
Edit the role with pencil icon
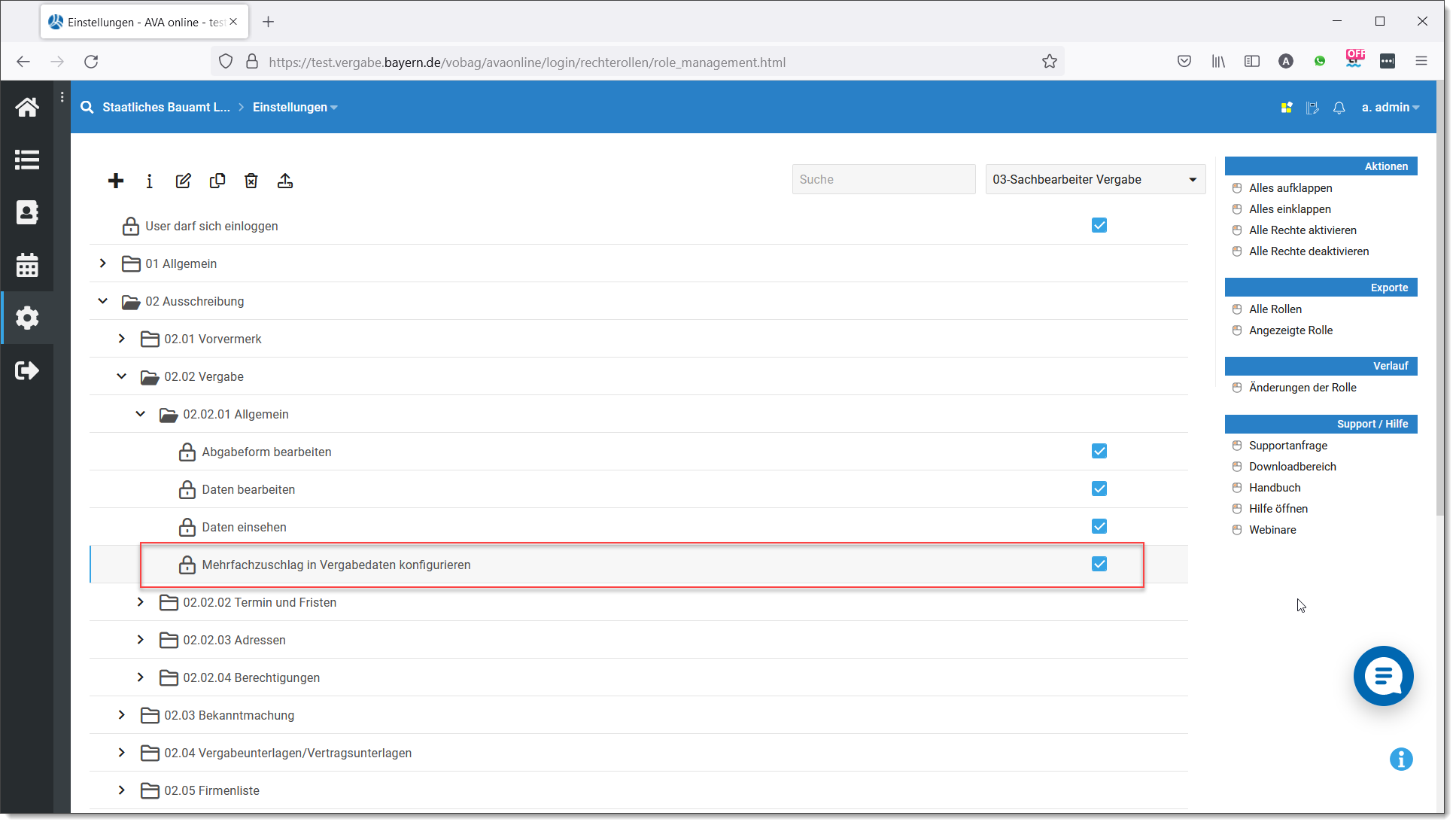[x=184, y=181]
